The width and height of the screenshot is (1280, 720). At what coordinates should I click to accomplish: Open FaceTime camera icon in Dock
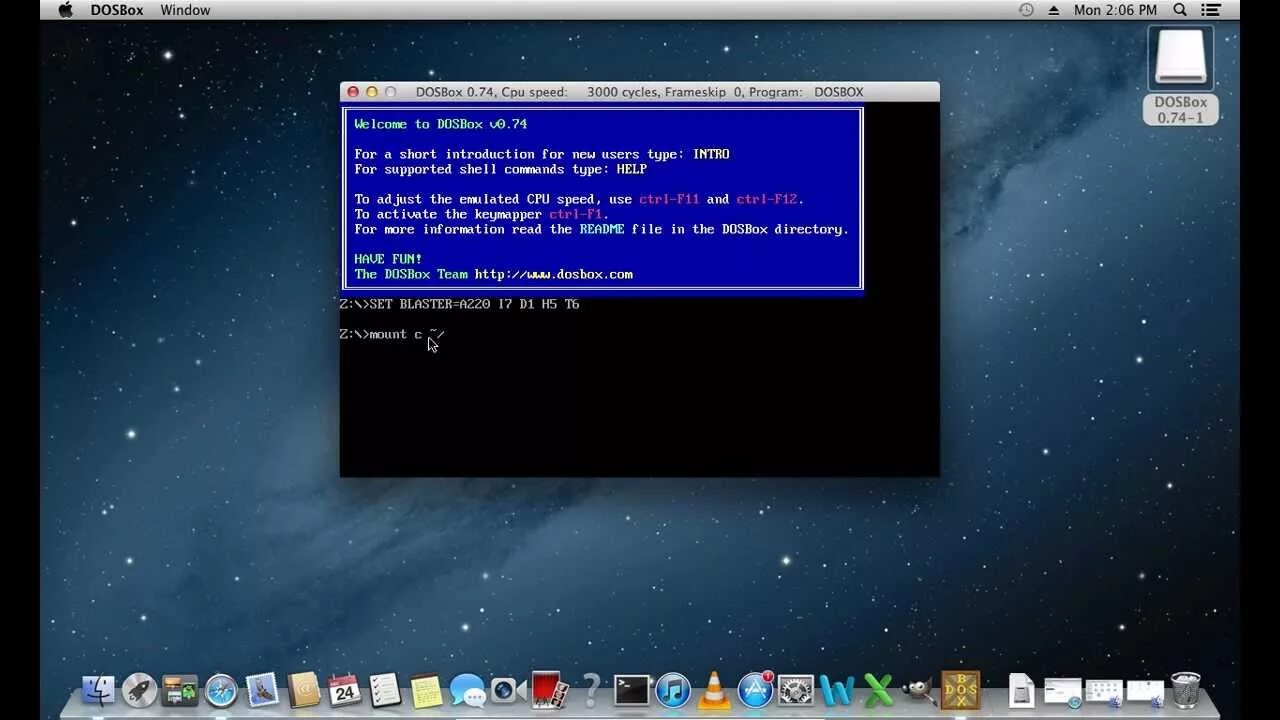tap(508, 690)
